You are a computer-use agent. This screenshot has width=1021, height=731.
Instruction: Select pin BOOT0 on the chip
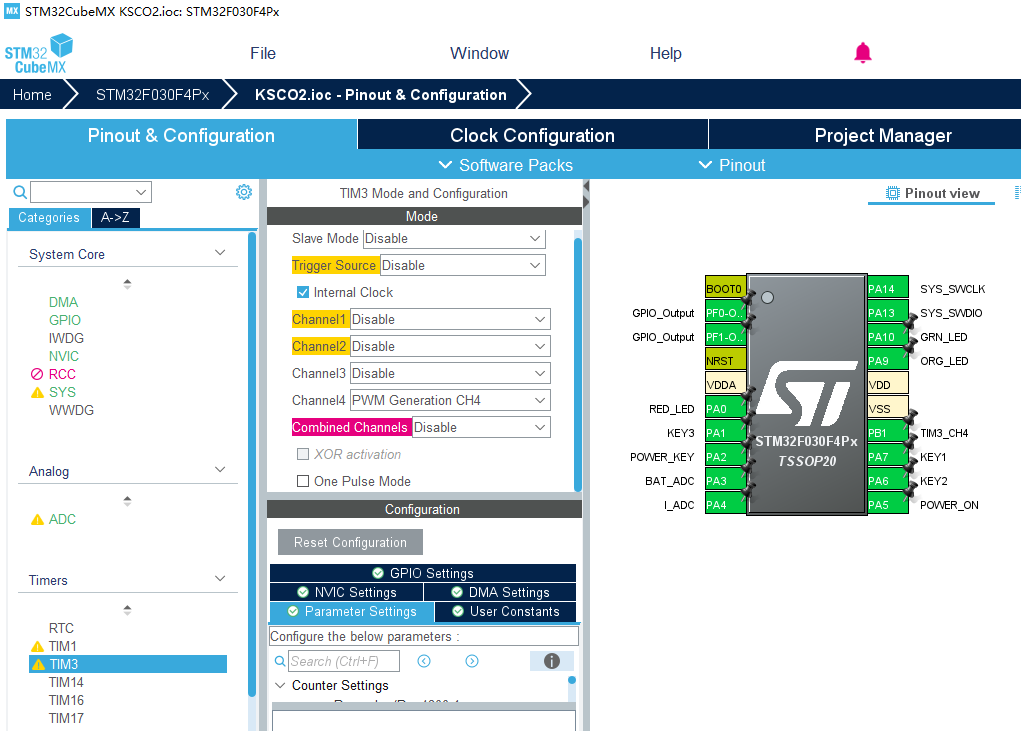(725, 289)
